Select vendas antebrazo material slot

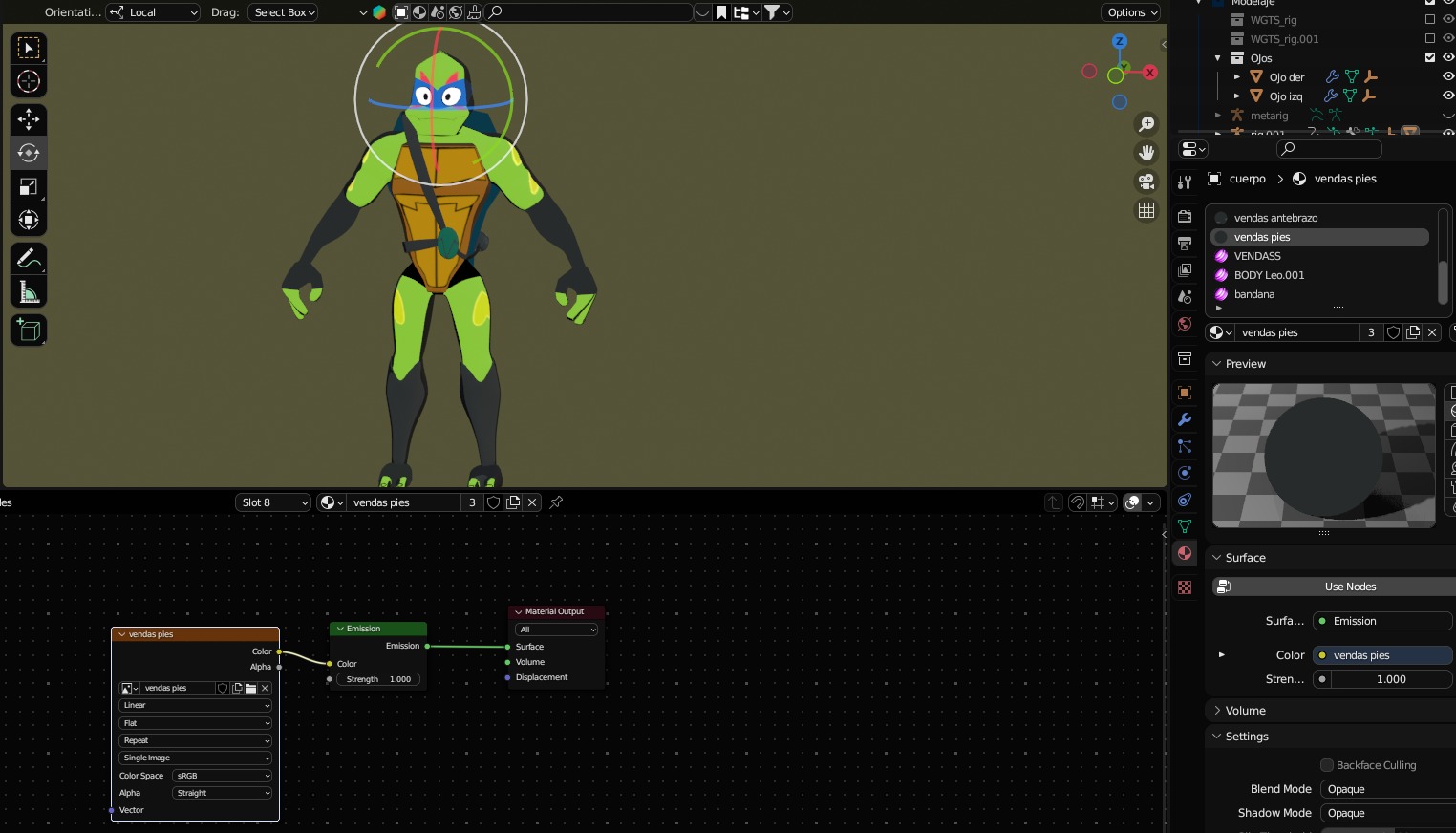coord(1319,218)
